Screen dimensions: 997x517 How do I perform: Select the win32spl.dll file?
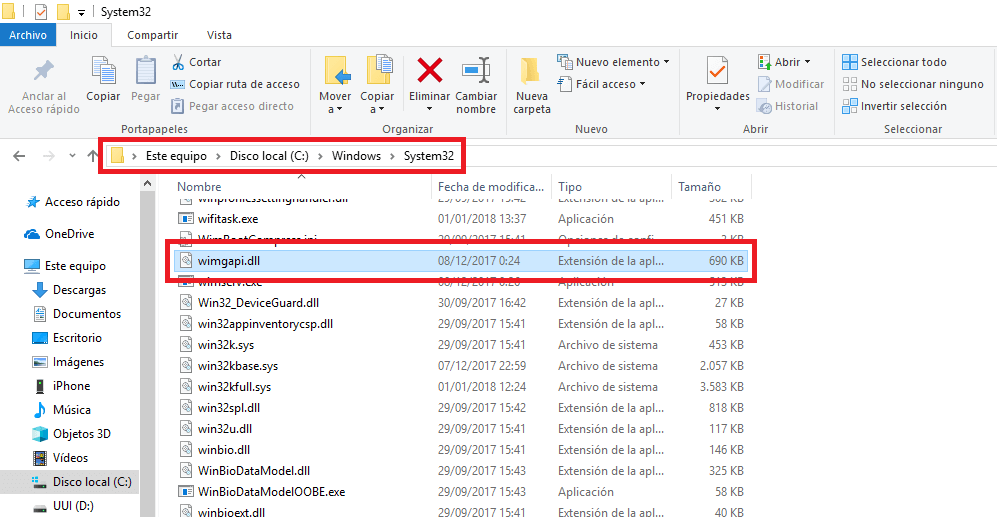[461, 408]
